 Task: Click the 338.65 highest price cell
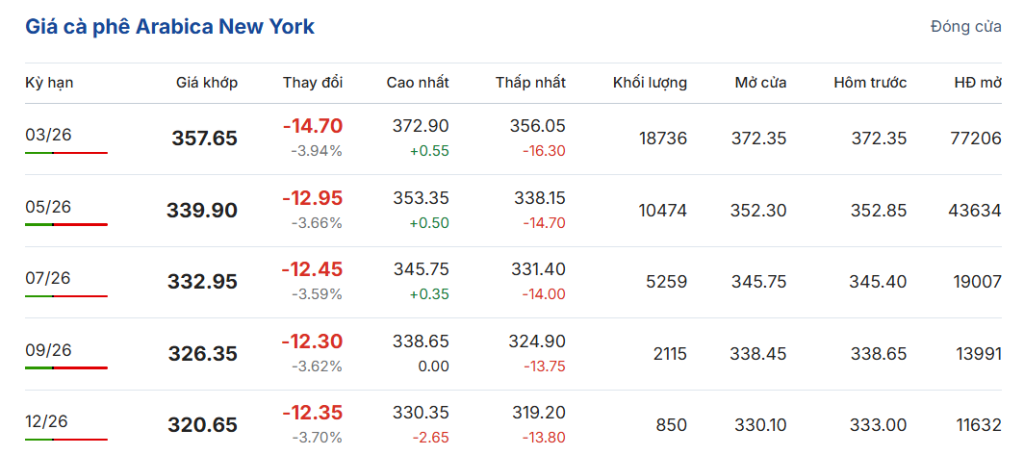[418, 342]
